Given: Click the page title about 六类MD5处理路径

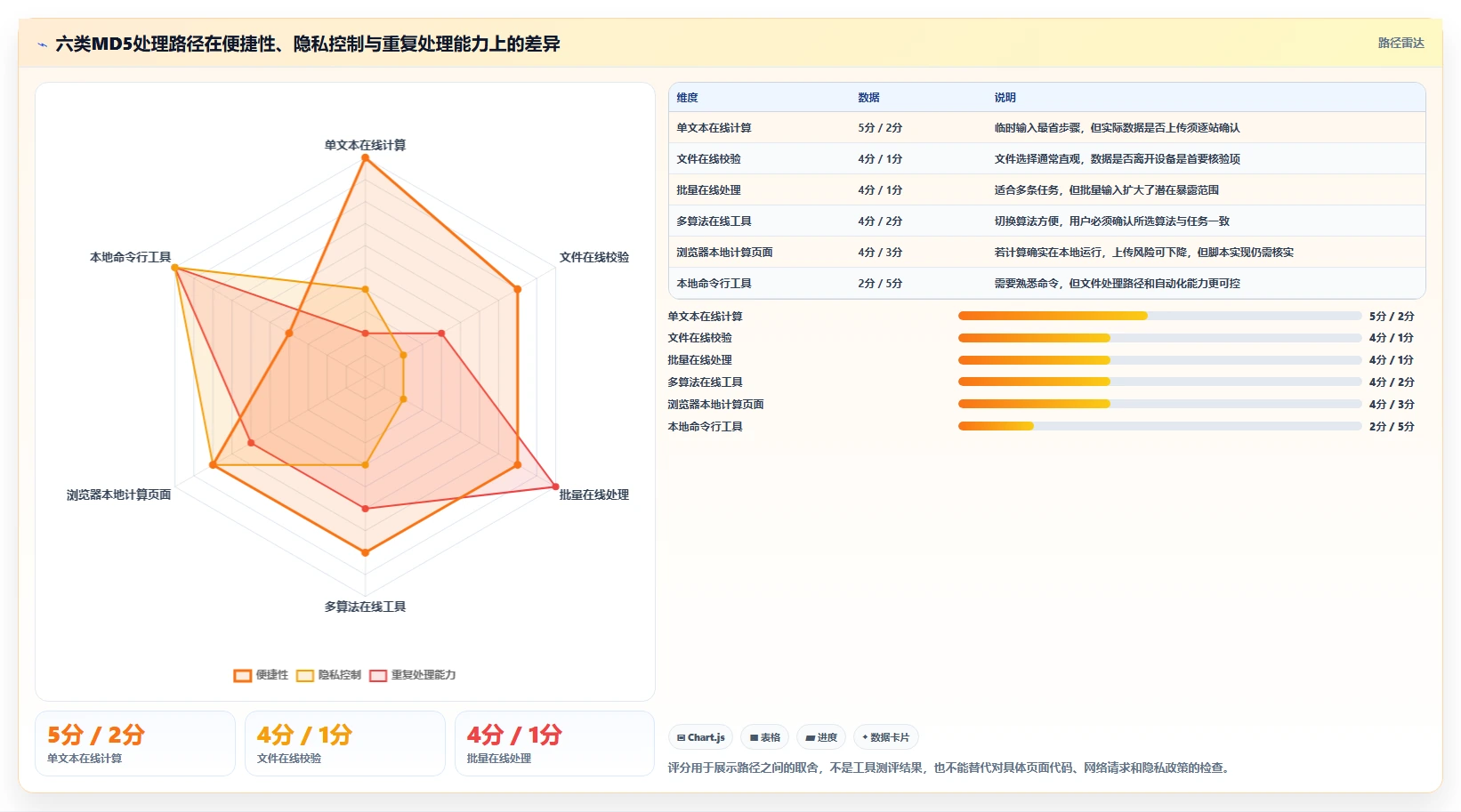Looking at the screenshot, I should [x=308, y=44].
